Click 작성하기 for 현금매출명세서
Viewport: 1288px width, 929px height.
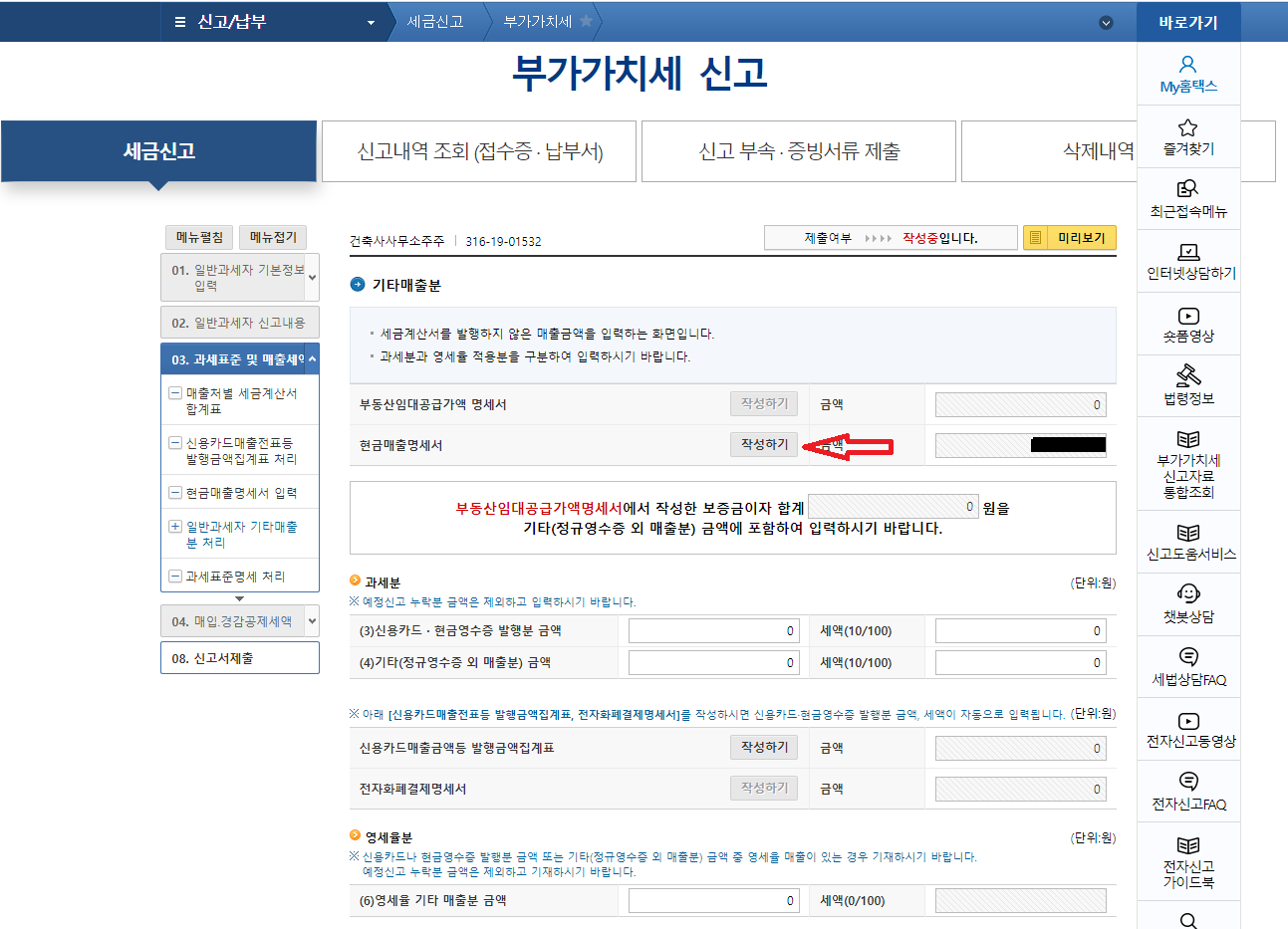point(764,444)
